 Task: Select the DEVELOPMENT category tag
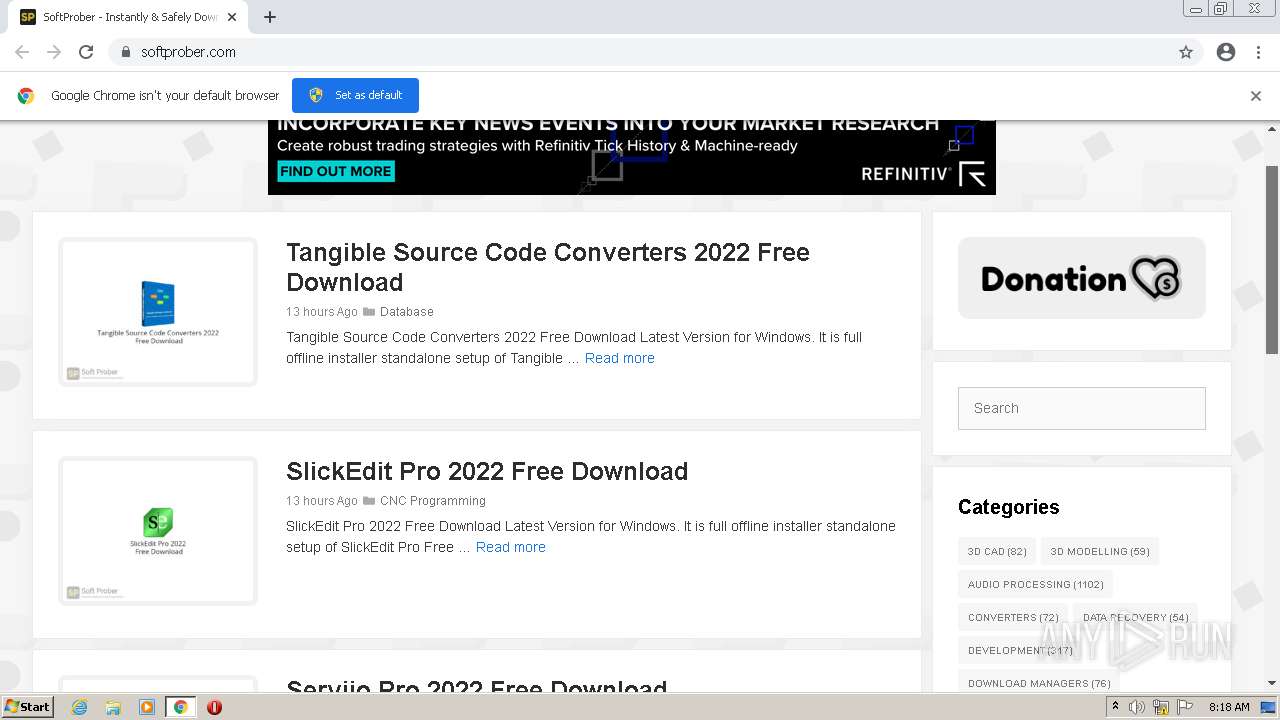1020,650
